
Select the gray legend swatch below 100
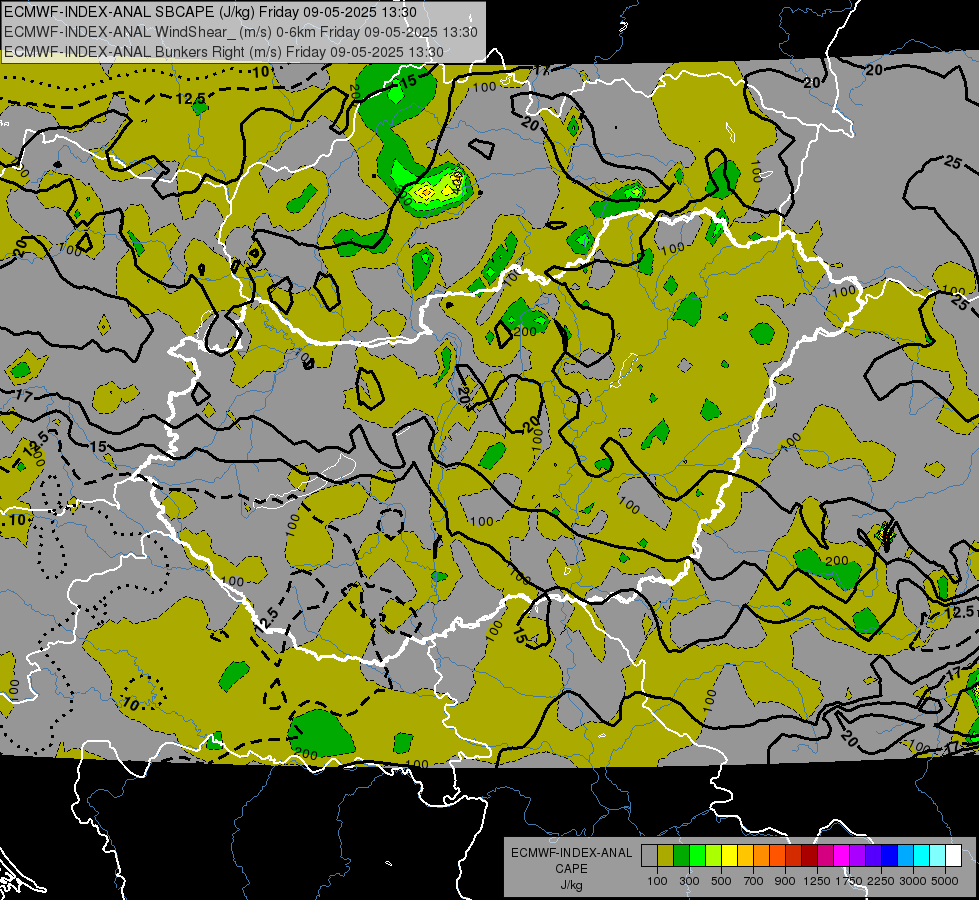coord(649,856)
